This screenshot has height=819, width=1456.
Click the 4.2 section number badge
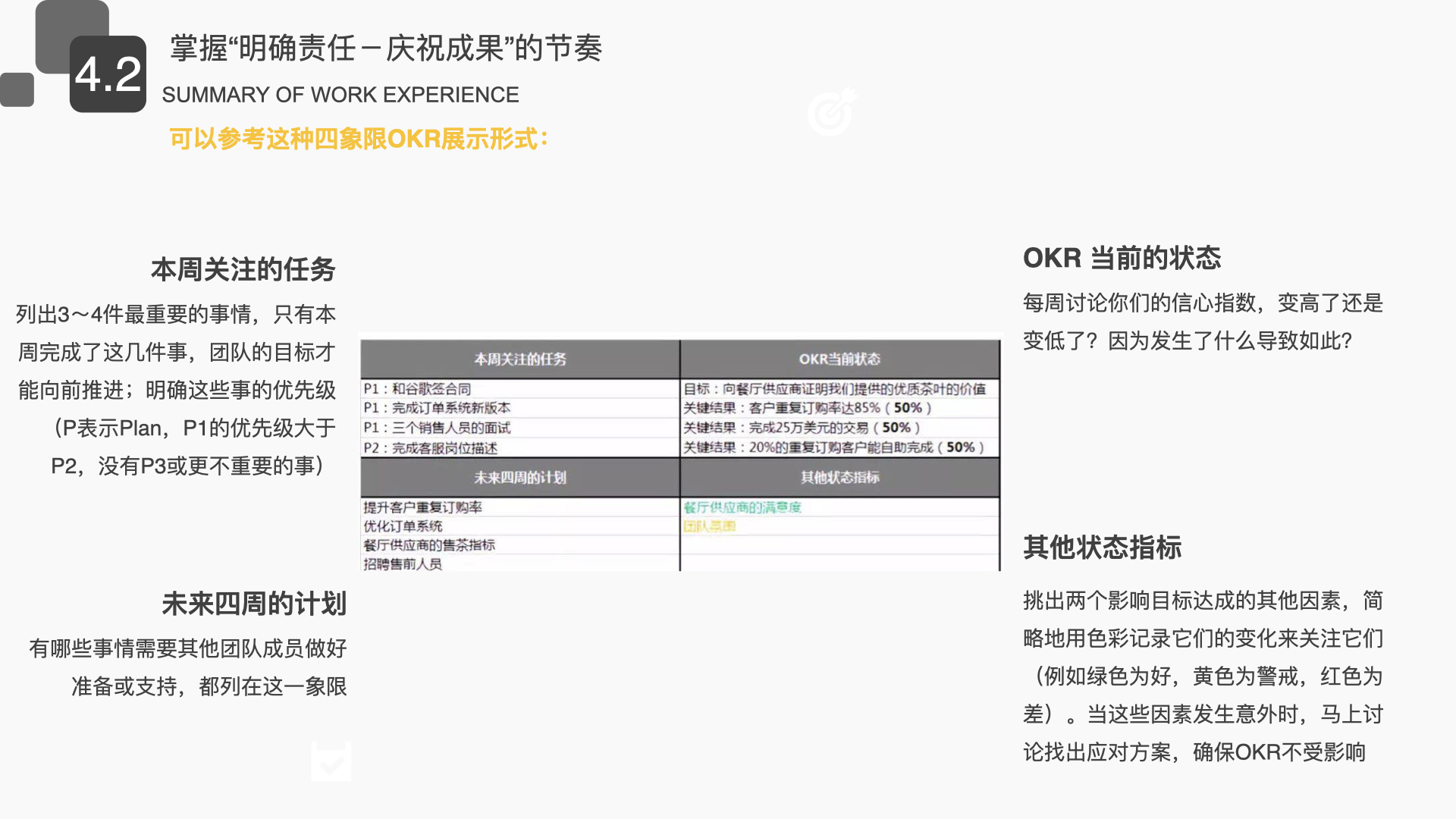pyautogui.click(x=108, y=72)
